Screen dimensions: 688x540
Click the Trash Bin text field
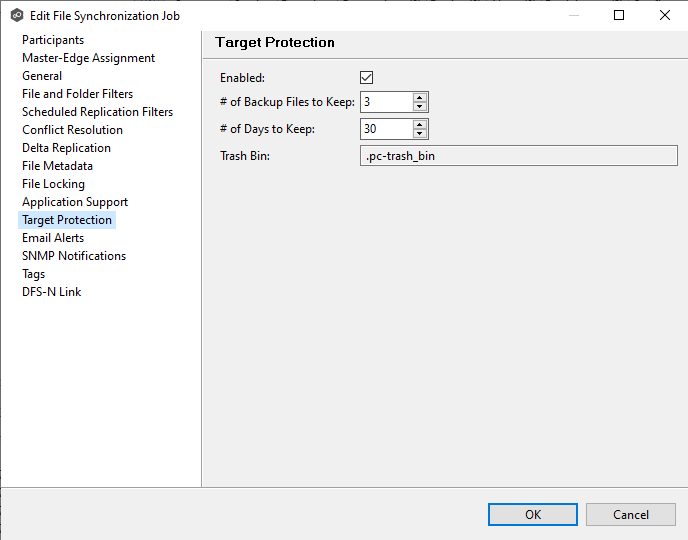click(518, 156)
